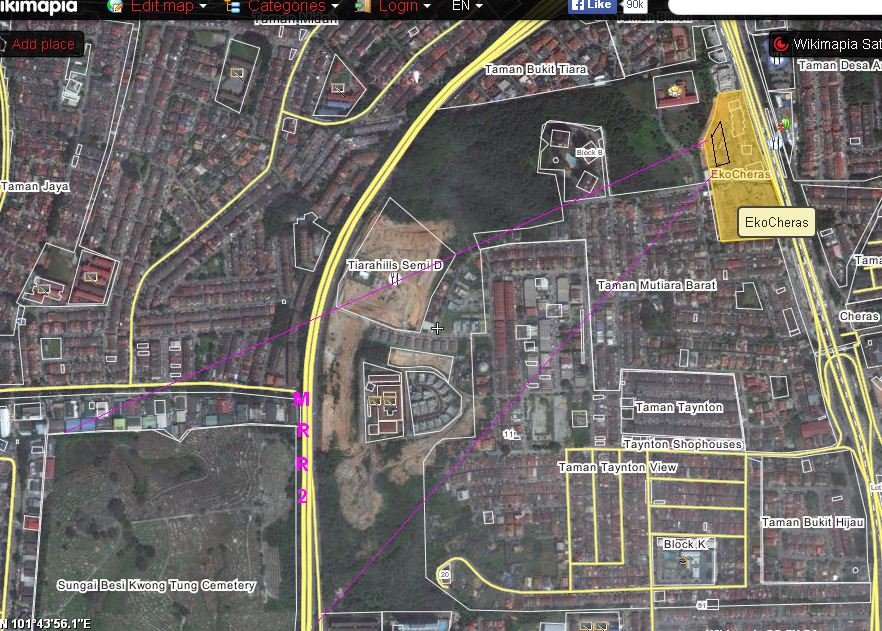Click the Tiarahills Semi D place label
Image resolution: width=882 pixels, height=631 pixels.
coord(394,265)
